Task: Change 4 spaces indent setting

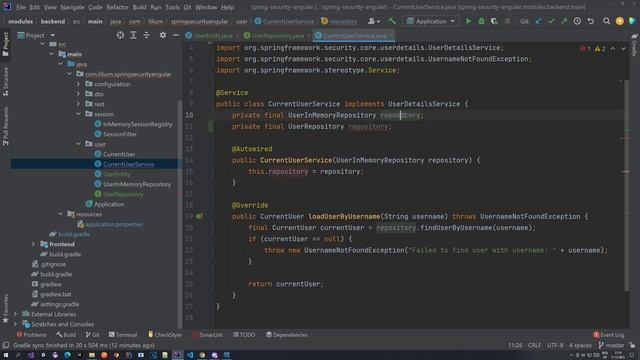Action: 580,345
